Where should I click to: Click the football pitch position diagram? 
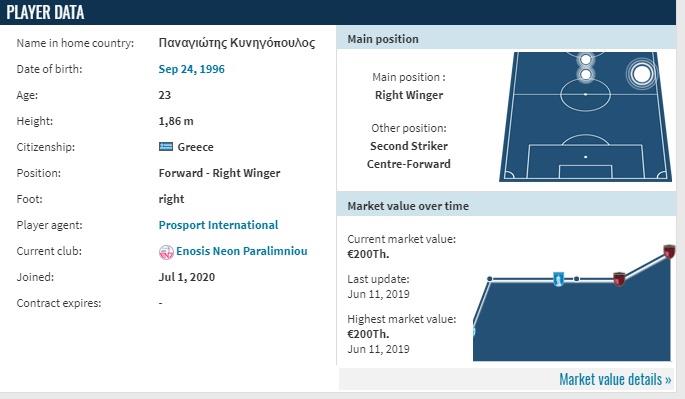point(585,117)
